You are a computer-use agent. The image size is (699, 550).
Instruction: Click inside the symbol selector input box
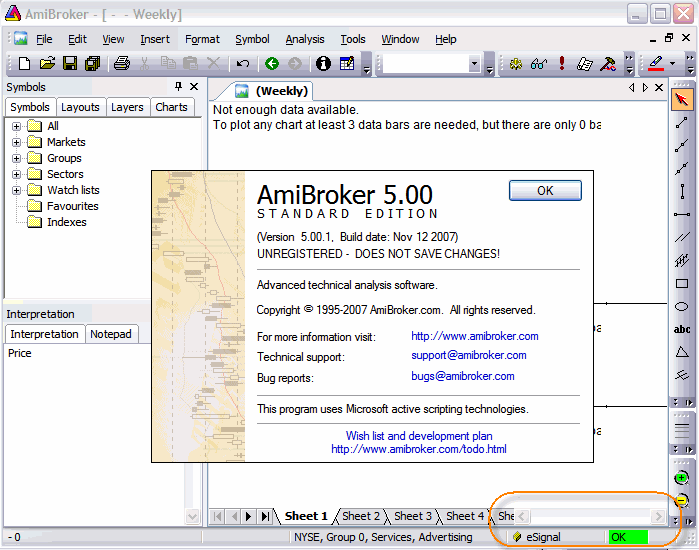coord(426,64)
